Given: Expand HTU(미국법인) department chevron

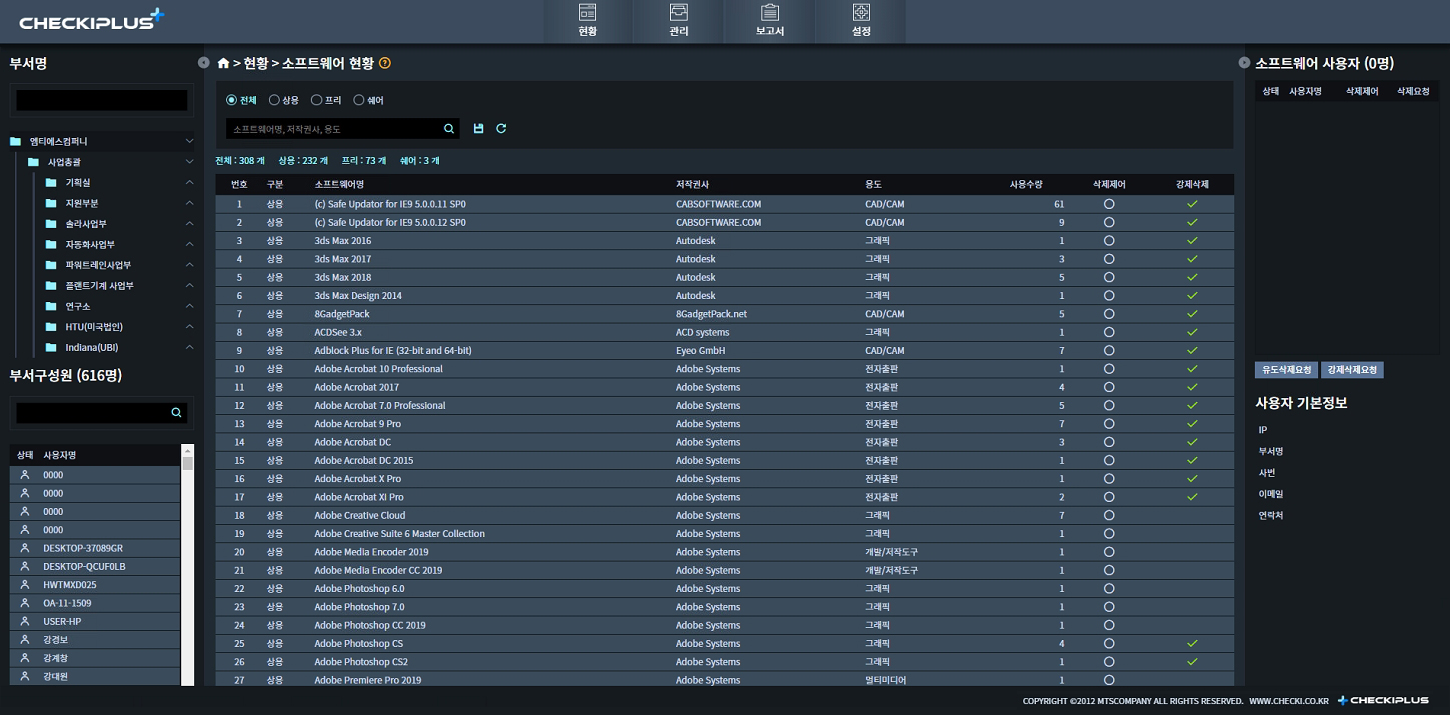Looking at the screenshot, I should pyautogui.click(x=189, y=327).
